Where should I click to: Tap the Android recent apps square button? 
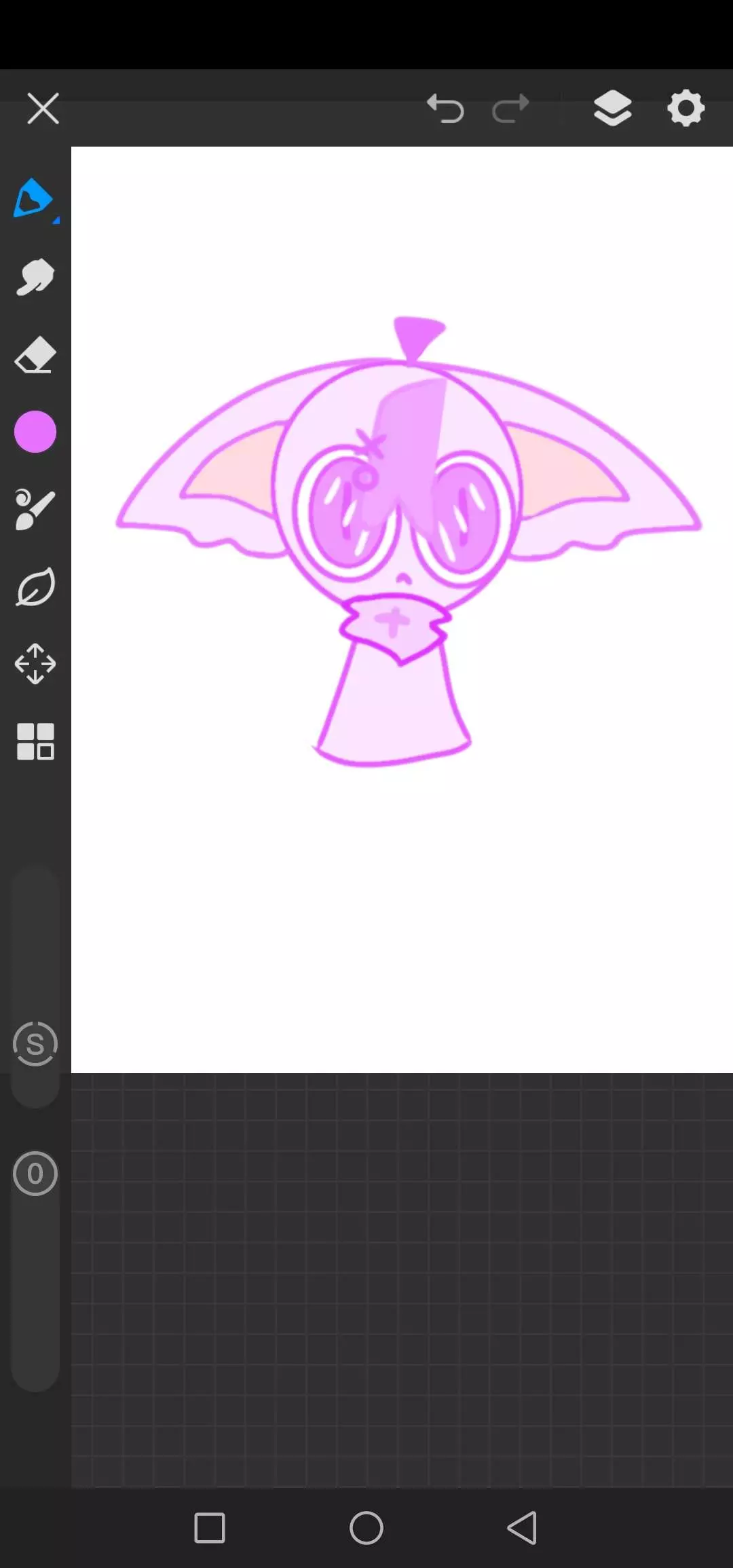[210, 1528]
